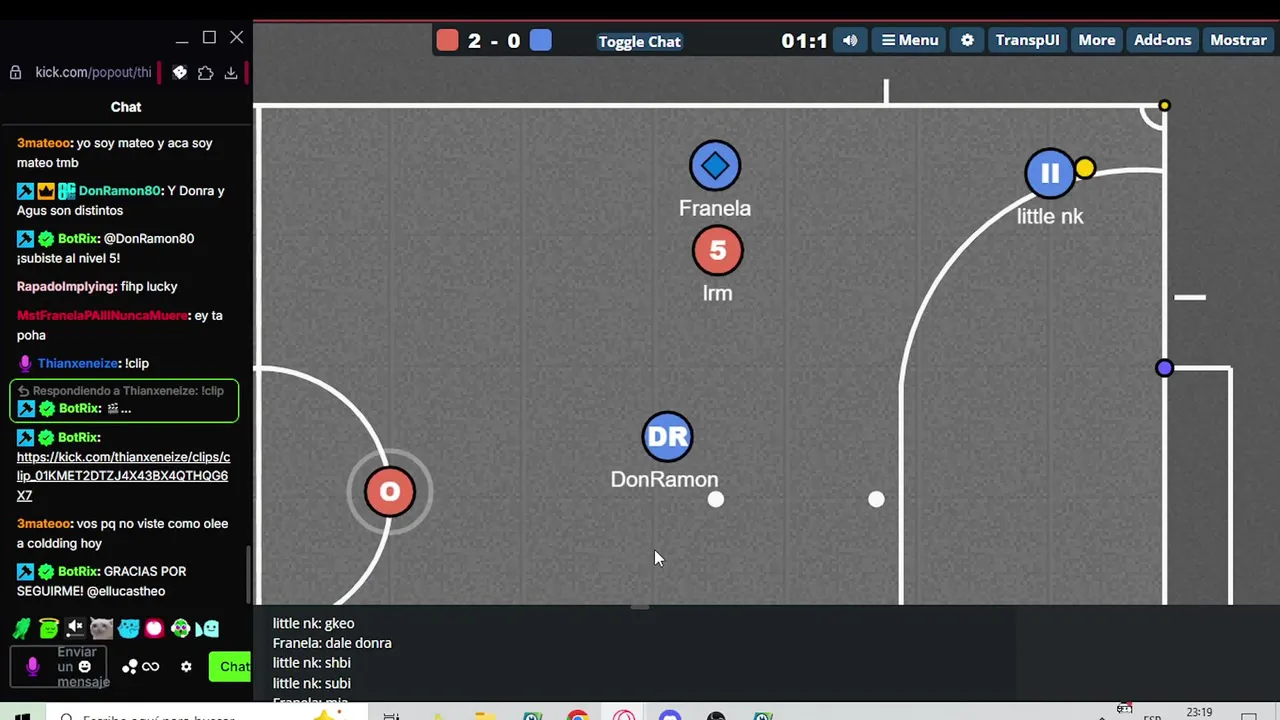Screen dimensions: 1280x720
Task: Click Windows taskbar clock 23:19
Action: point(1199,713)
